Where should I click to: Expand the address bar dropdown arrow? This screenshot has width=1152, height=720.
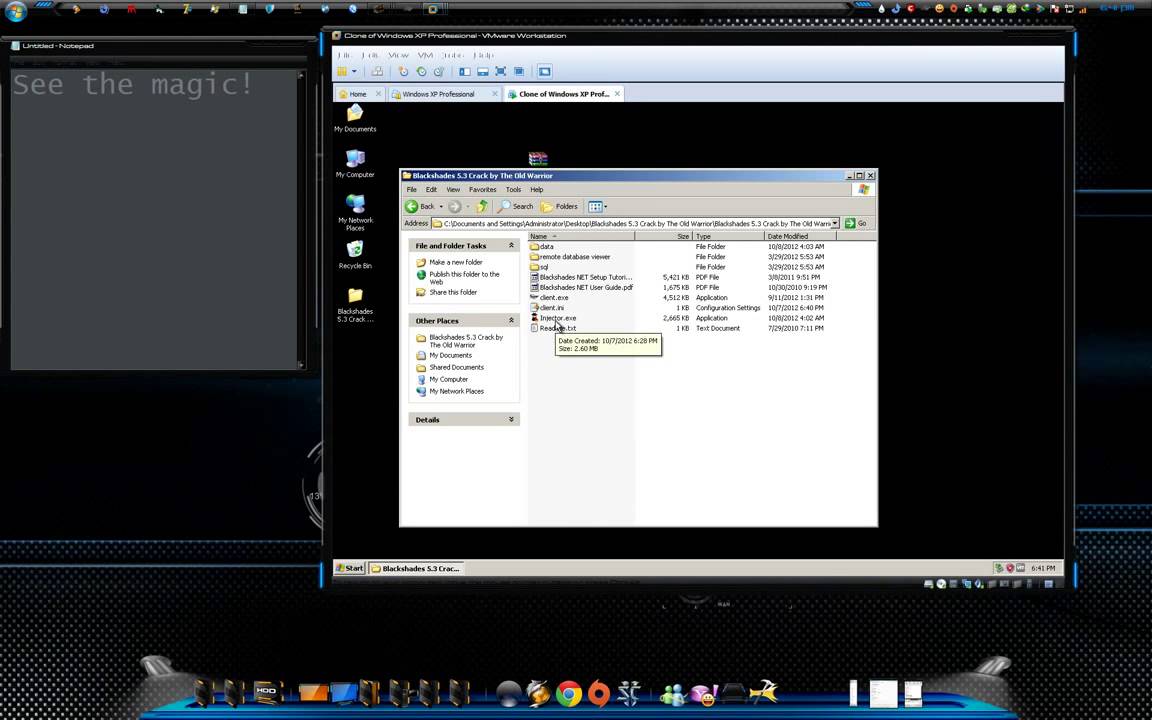[835, 223]
